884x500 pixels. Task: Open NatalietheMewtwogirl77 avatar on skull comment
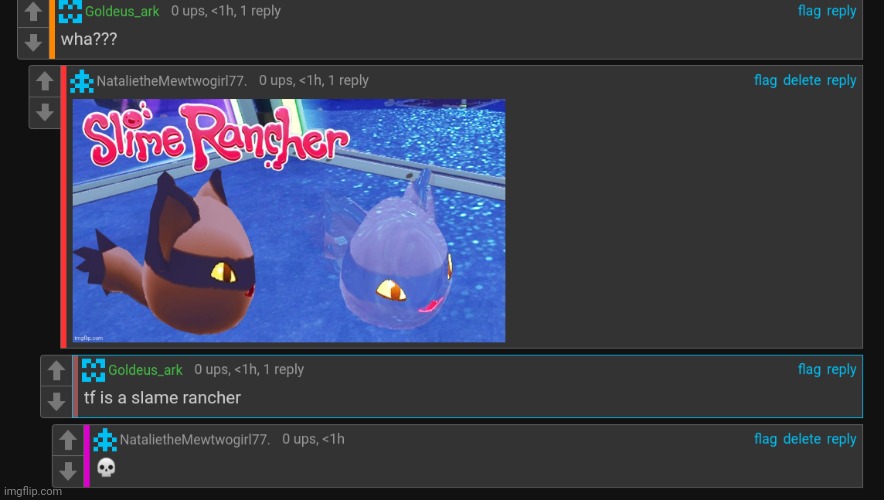[x=105, y=440]
